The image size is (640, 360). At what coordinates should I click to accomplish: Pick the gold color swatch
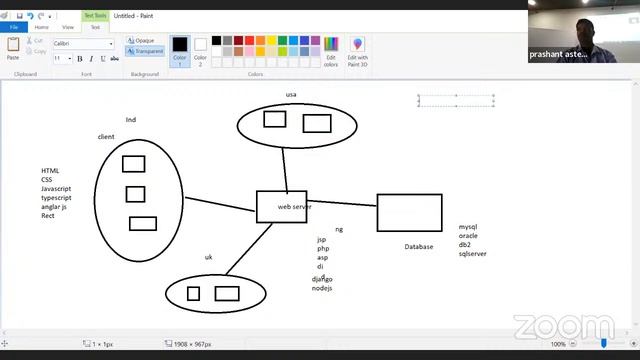260,51
